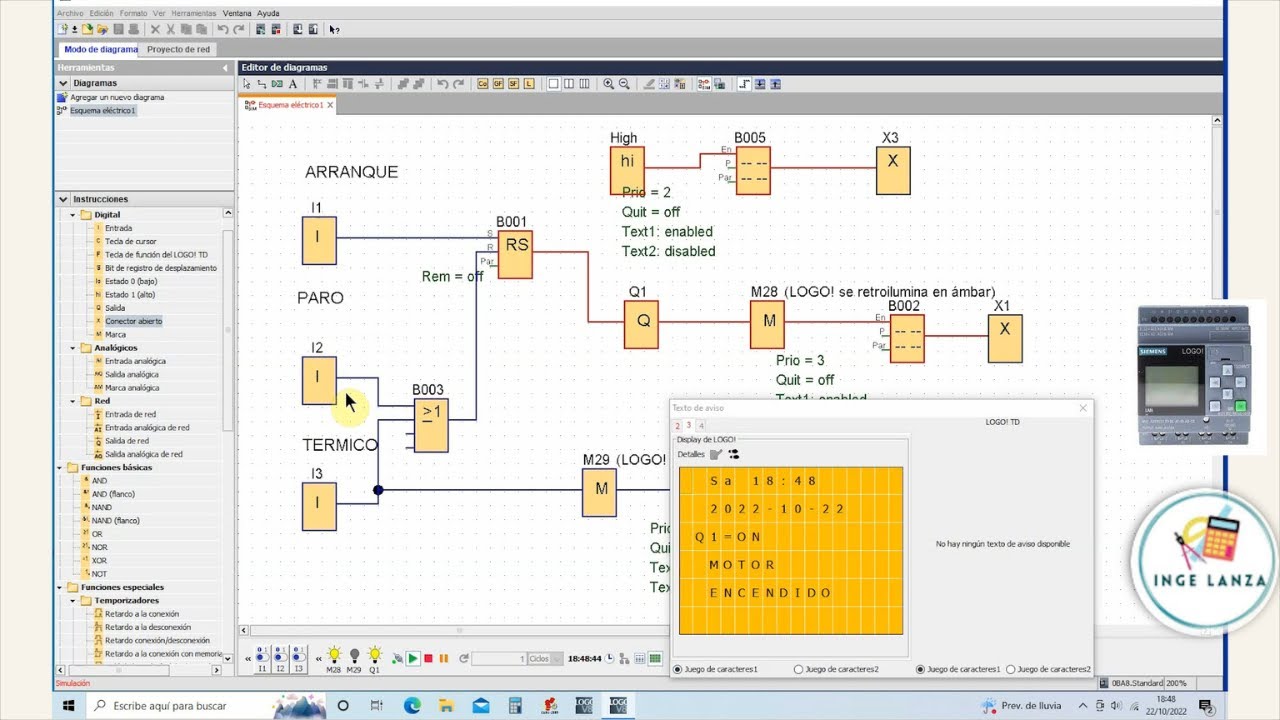This screenshot has width=1280, height=720.
Task: Open the Constants (Co) block palette
Action: (x=482, y=84)
